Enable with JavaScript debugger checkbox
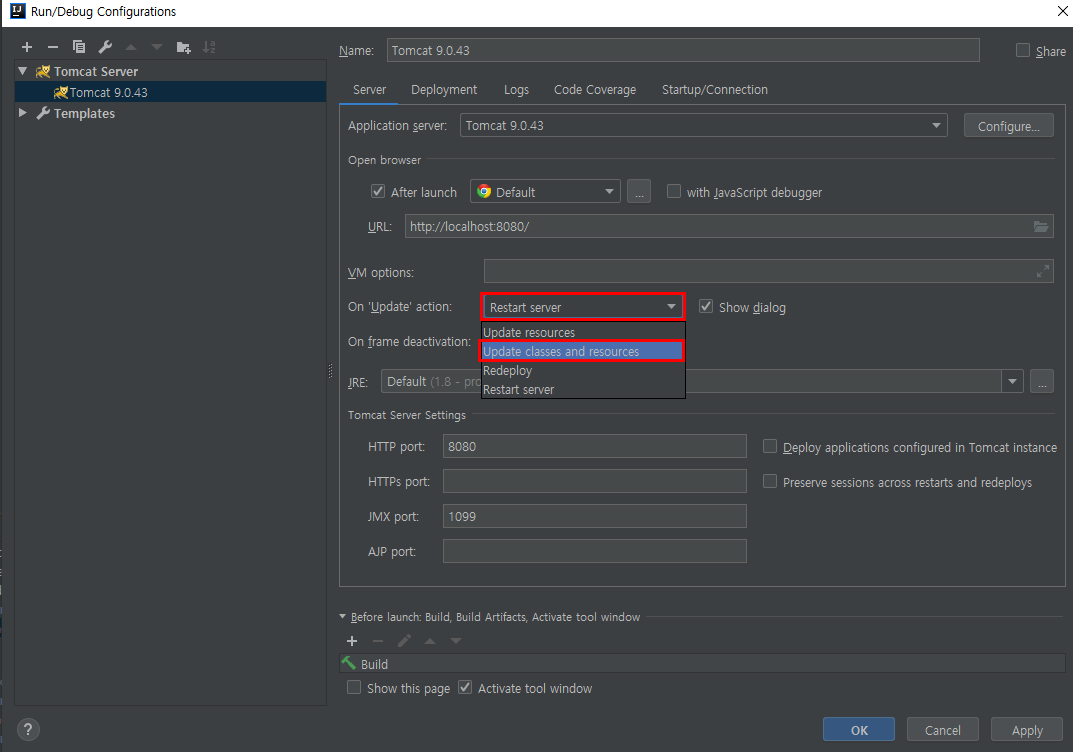The width and height of the screenshot is (1073, 752). [x=674, y=192]
